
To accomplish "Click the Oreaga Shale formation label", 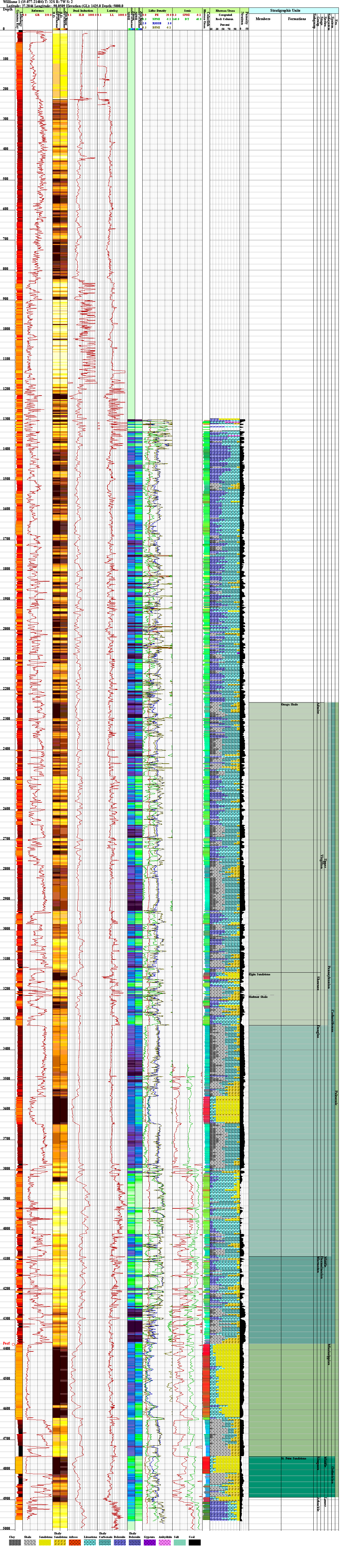I will (x=289, y=705).
